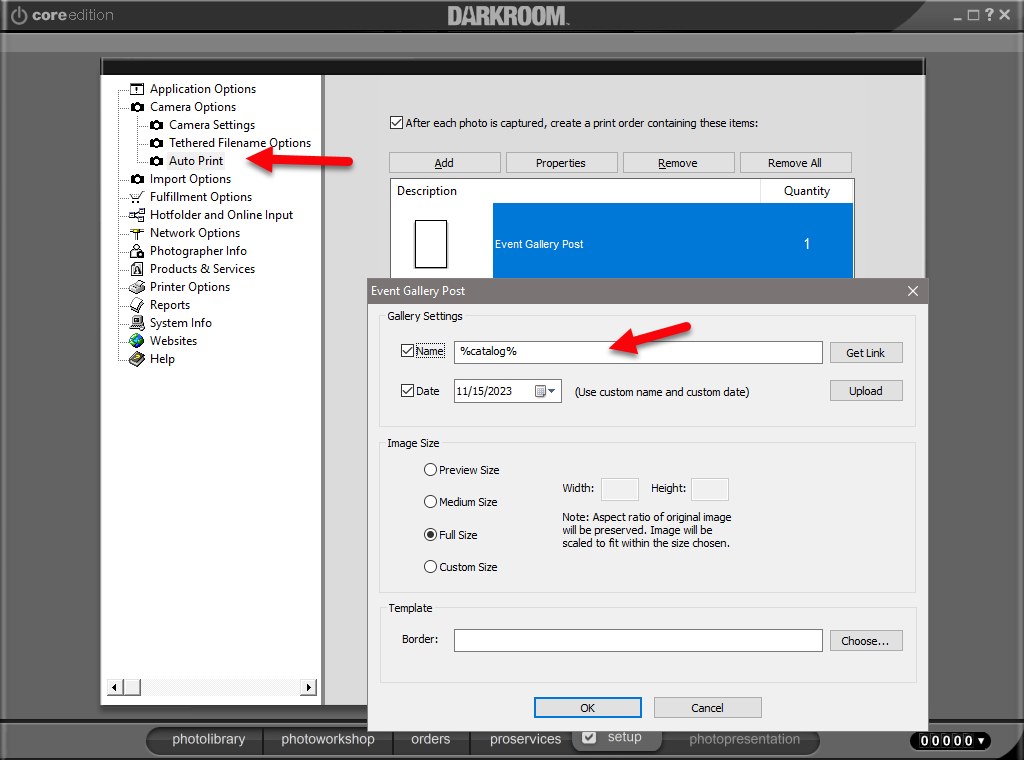
Task: Switch to the setup tab
Action: (616, 737)
